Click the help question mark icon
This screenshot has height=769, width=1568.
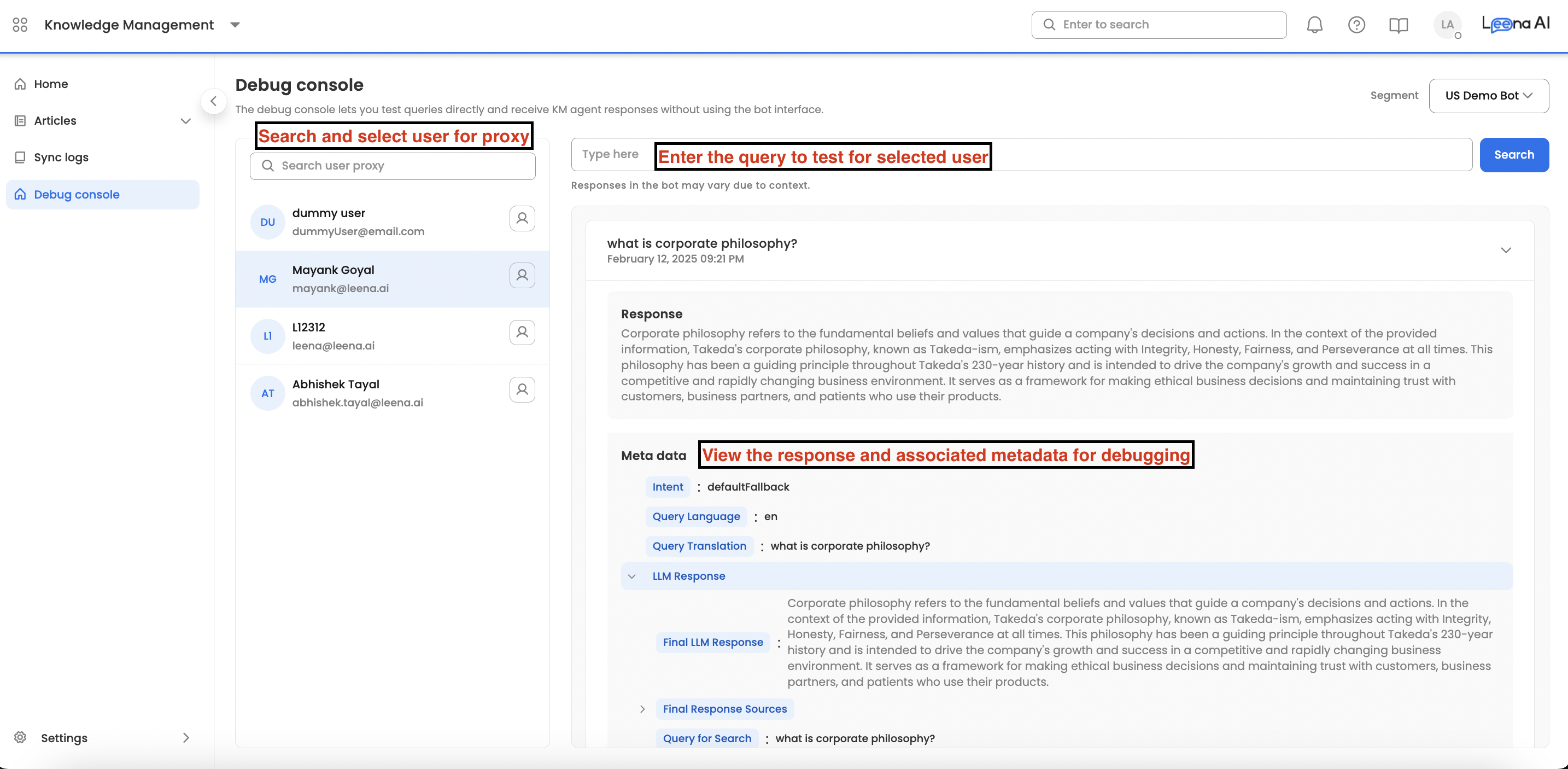[x=1356, y=25]
